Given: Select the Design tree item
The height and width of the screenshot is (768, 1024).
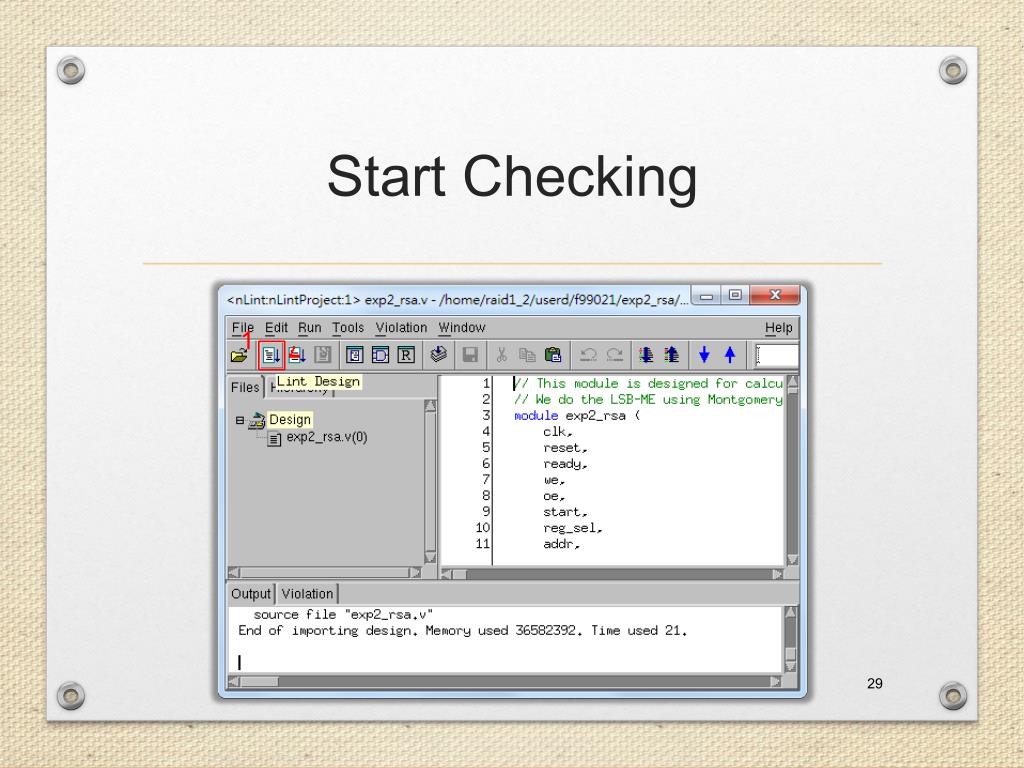Looking at the screenshot, I should (x=290, y=420).
